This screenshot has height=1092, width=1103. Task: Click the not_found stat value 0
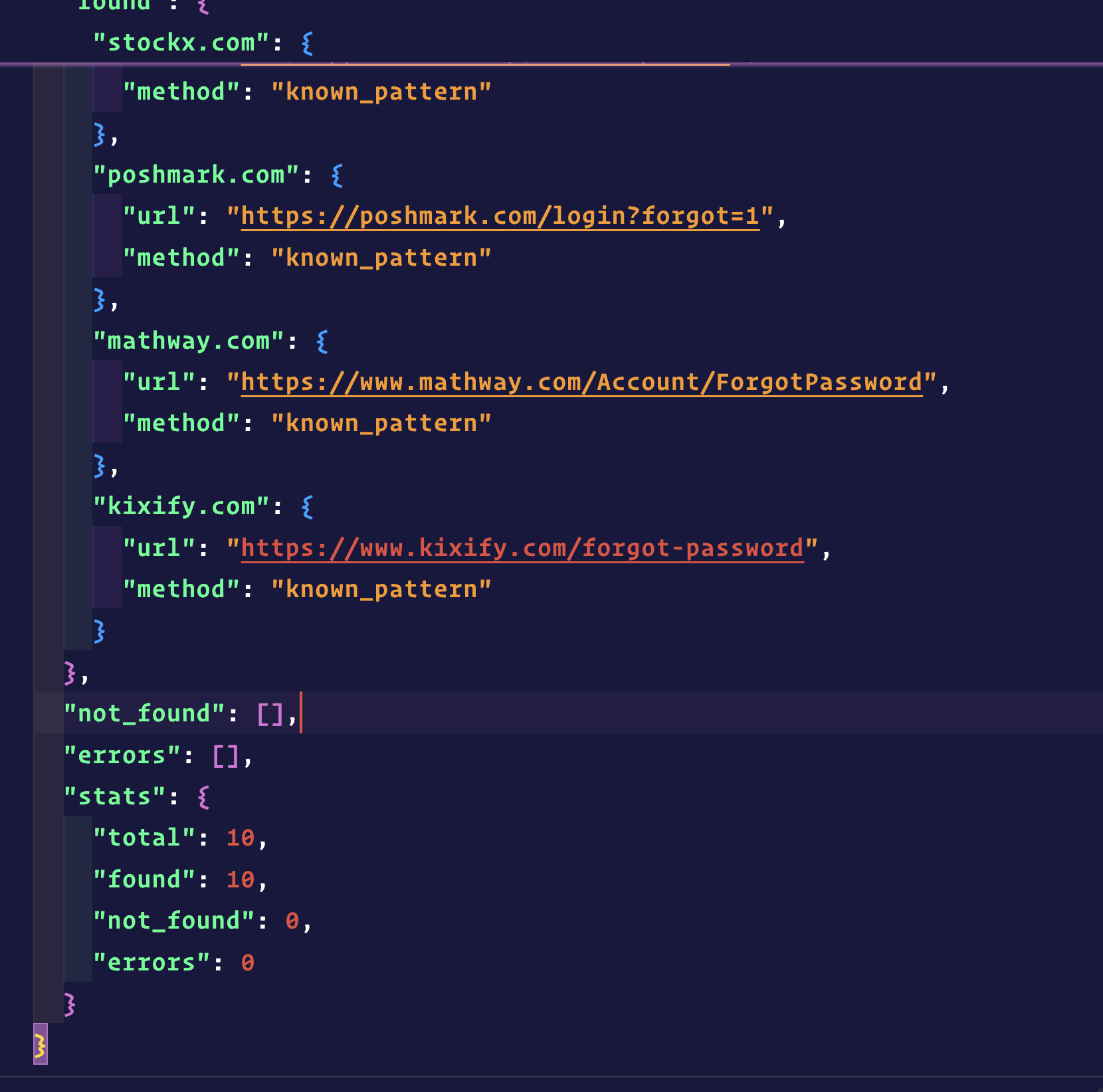click(x=291, y=920)
